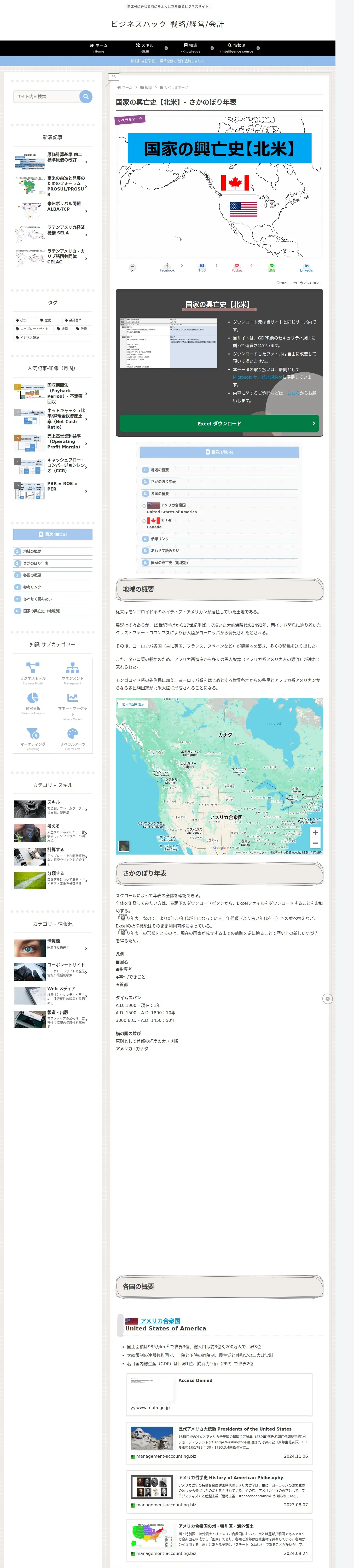Screen dimensions: 354x1568
Task: Expand the 情報源 menu dropdown arrow
Action: coord(258,48)
